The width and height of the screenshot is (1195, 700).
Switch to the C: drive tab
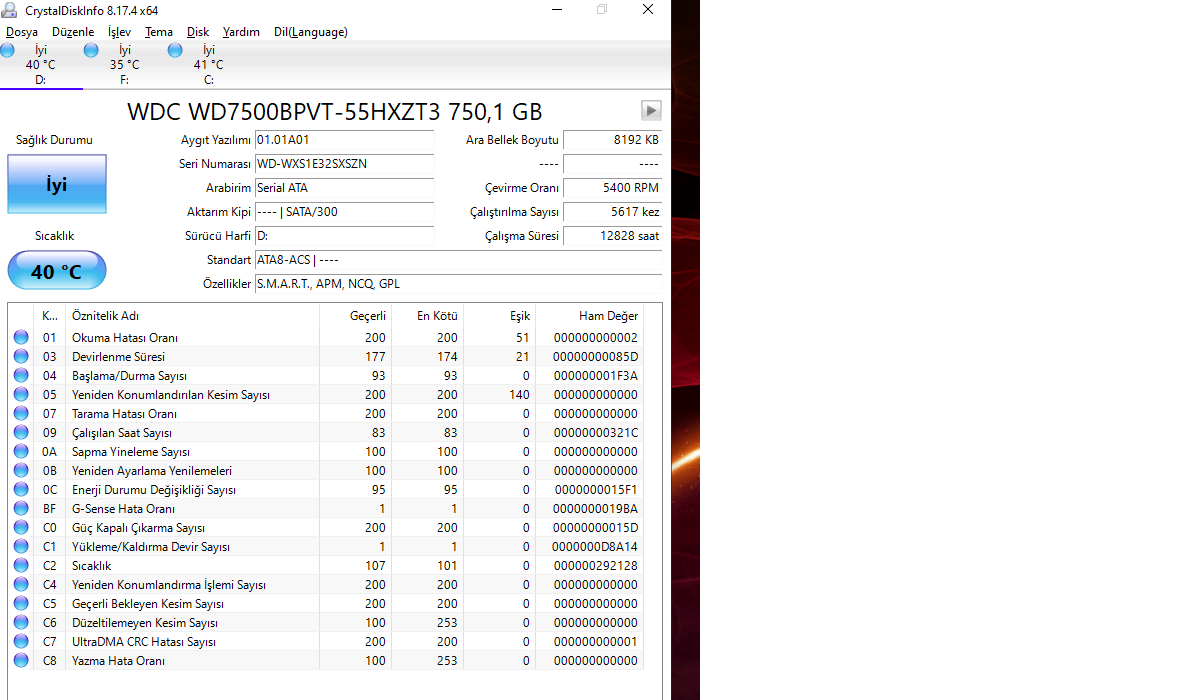pyautogui.click(x=209, y=65)
